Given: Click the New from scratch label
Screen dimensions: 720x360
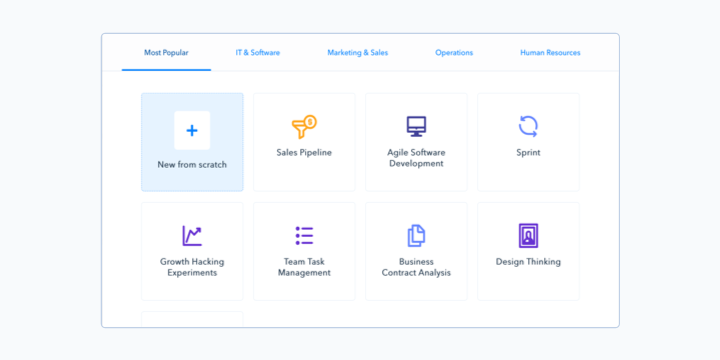Looking at the screenshot, I should [x=192, y=164].
